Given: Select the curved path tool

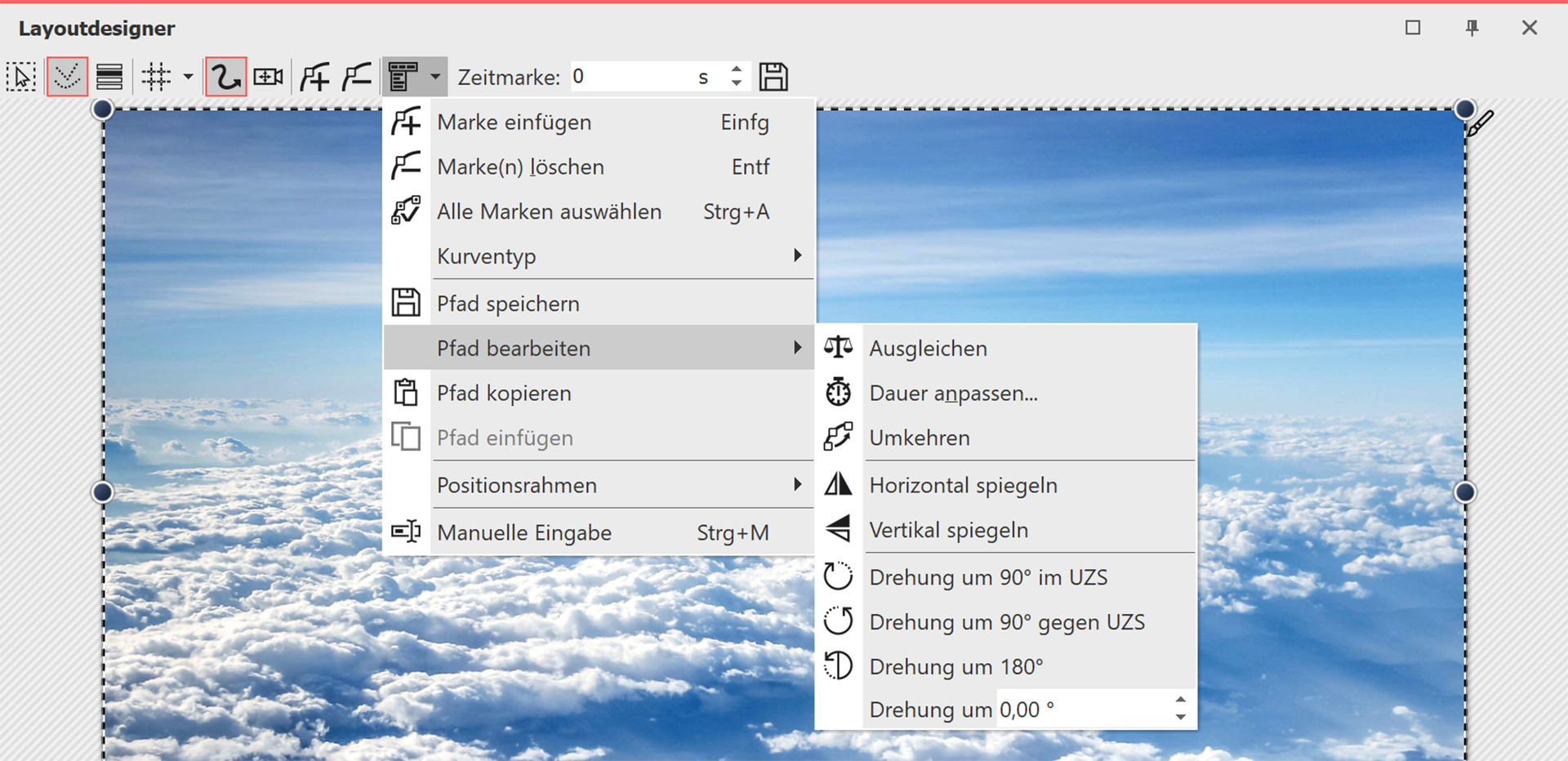Looking at the screenshot, I should tap(225, 76).
